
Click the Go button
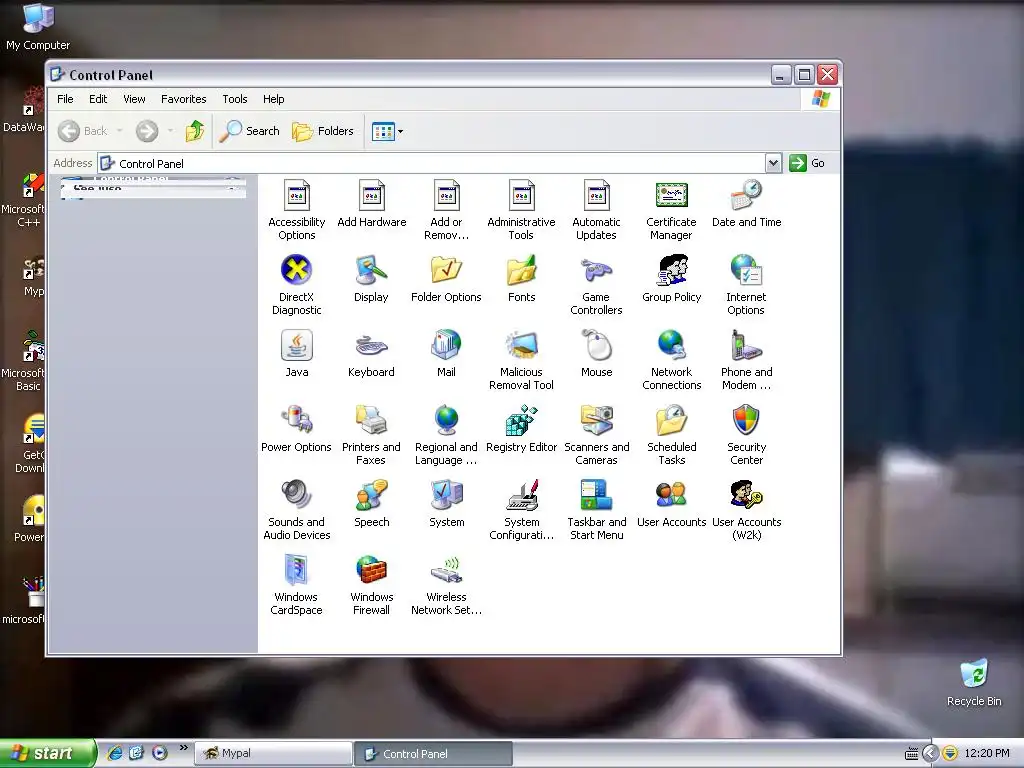(807, 163)
